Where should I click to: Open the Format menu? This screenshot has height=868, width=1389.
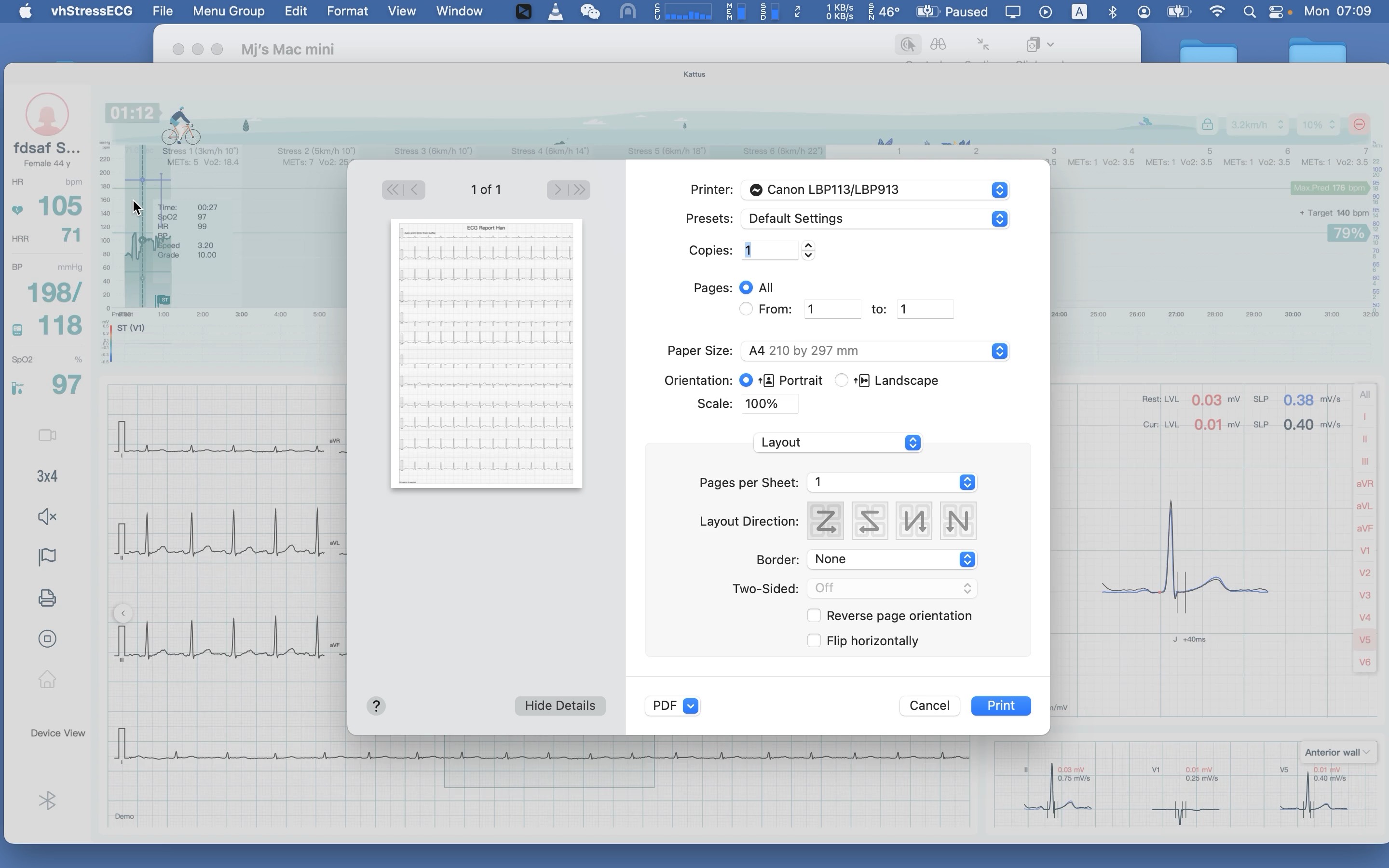[347, 12]
